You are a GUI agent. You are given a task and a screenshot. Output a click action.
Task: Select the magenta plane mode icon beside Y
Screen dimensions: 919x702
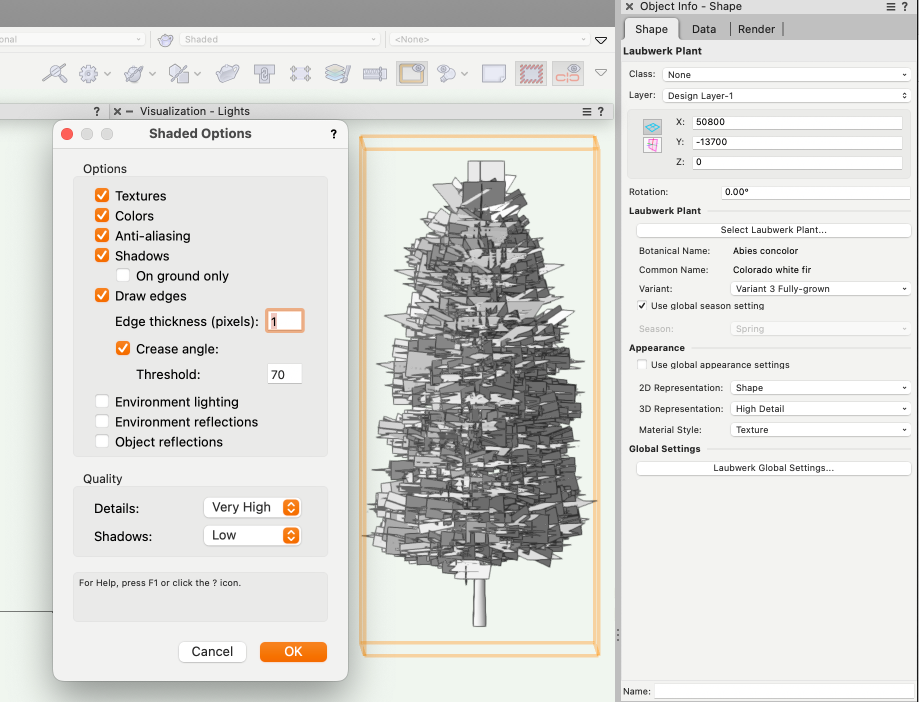(652, 145)
